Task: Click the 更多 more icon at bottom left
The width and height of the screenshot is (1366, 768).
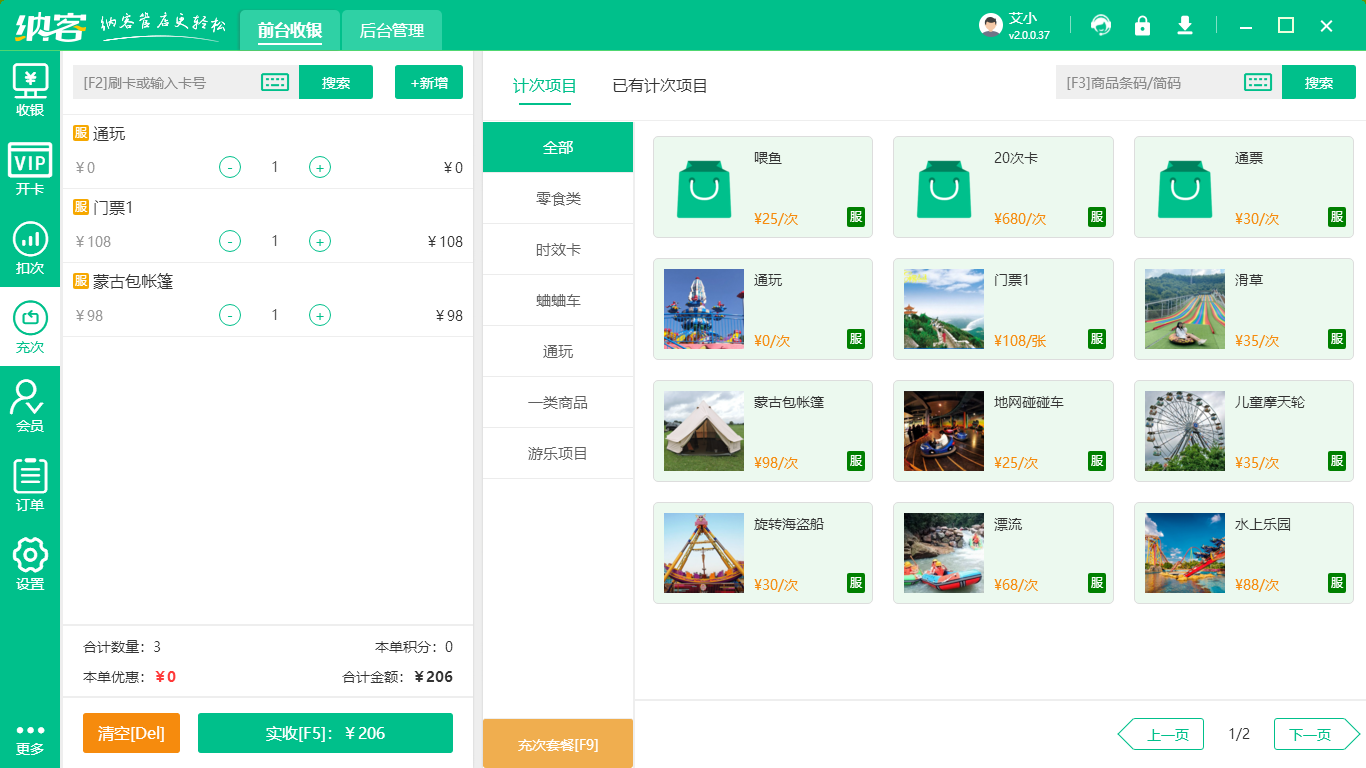Action: [29, 740]
